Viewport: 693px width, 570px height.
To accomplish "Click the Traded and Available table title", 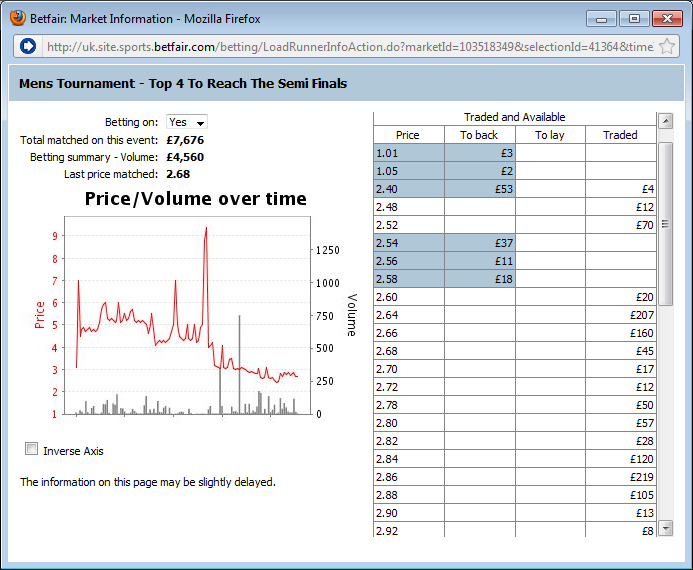I will pos(514,117).
